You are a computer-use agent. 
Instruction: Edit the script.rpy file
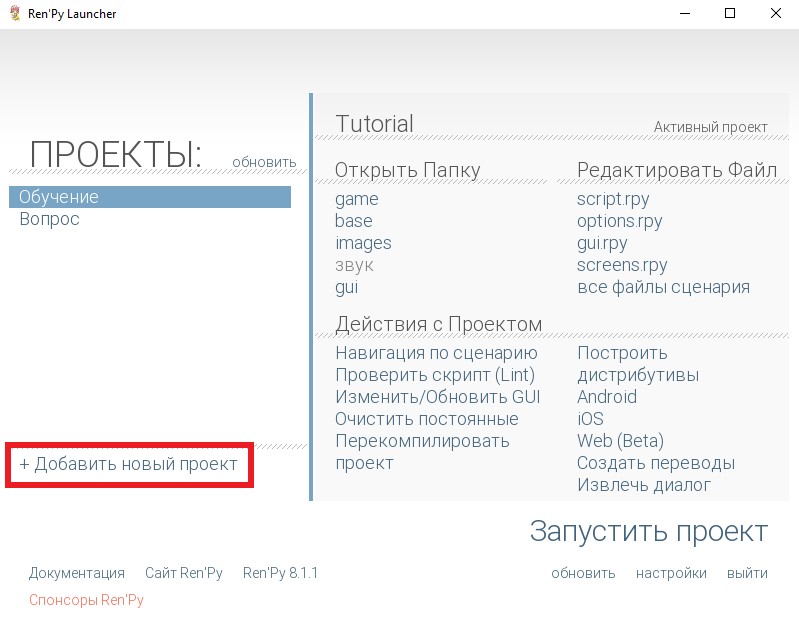612,199
